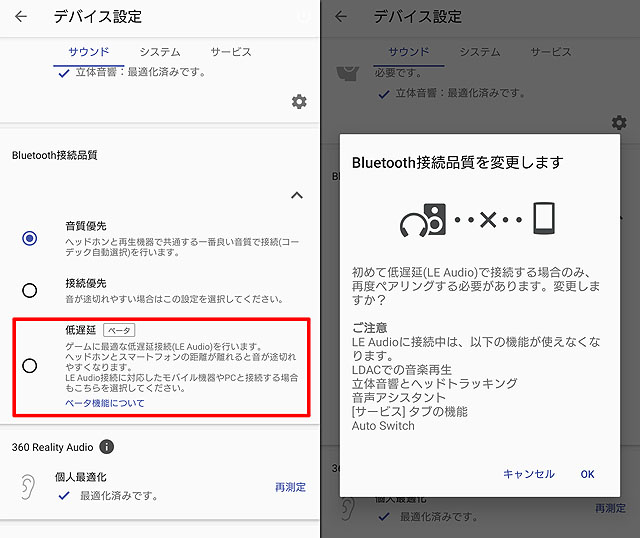Open the ベータ機能について link
This screenshot has height=538, width=640.
pyautogui.click(x=105, y=403)
